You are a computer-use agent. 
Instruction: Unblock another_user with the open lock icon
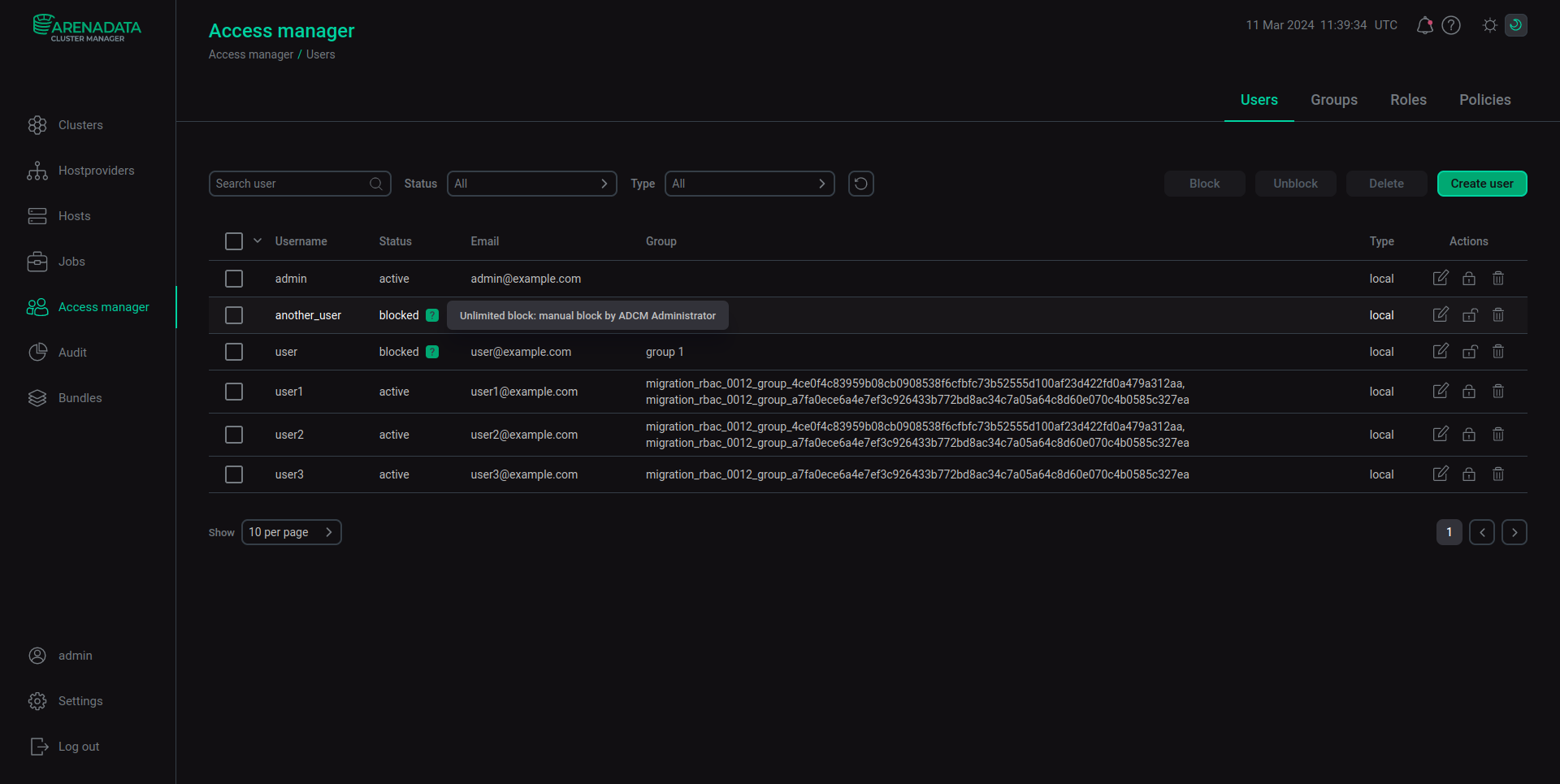1470,314
